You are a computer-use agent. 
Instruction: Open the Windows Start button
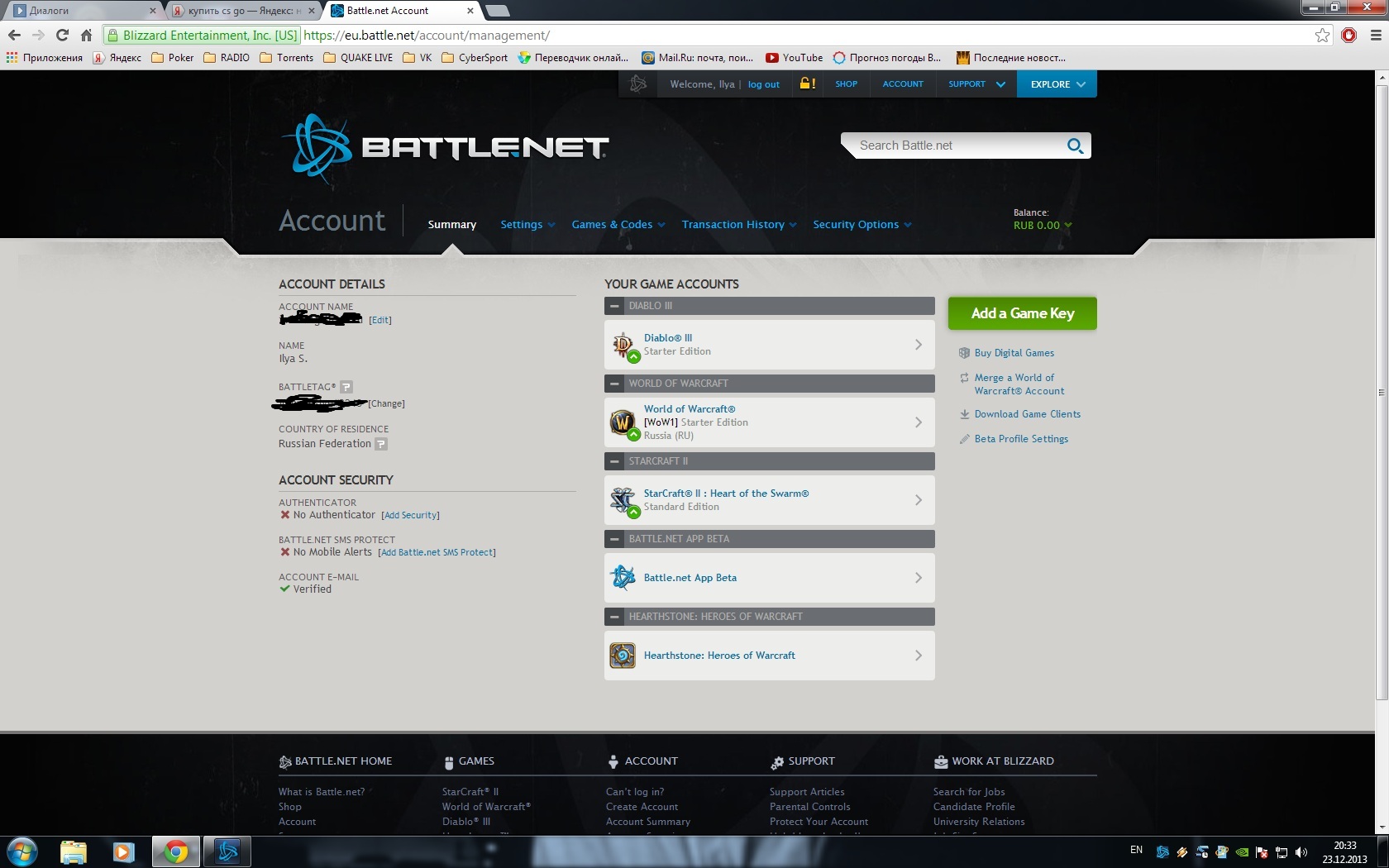21,851
